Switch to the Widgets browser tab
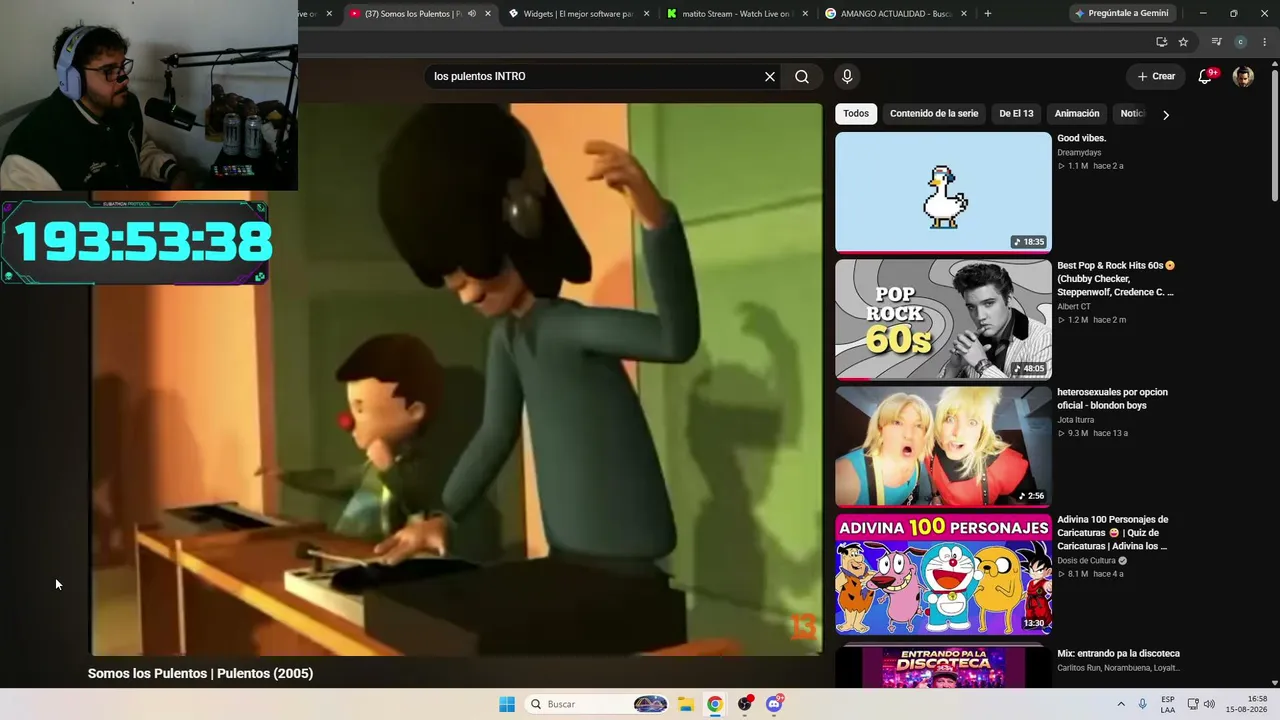This screenshot has height=720, width=1280. tap(578, 14)
